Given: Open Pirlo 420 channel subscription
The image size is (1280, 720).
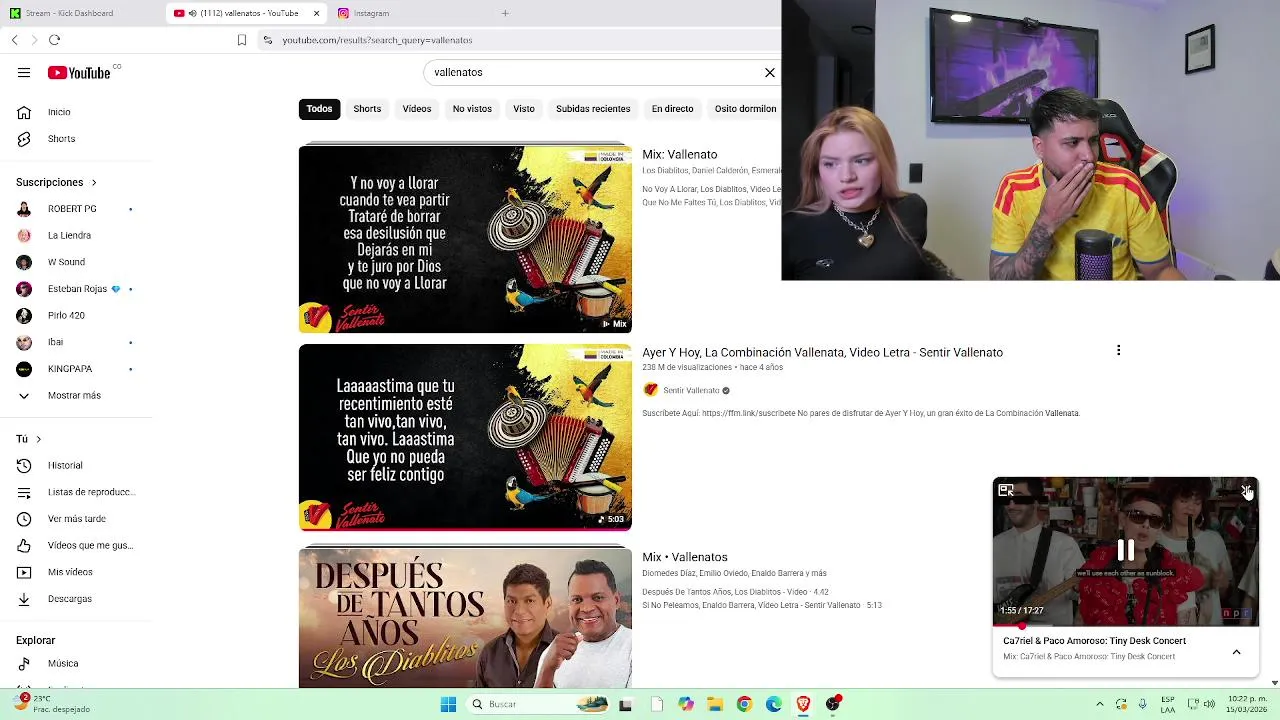Looking at the screenshot, I should pos(66,315).
